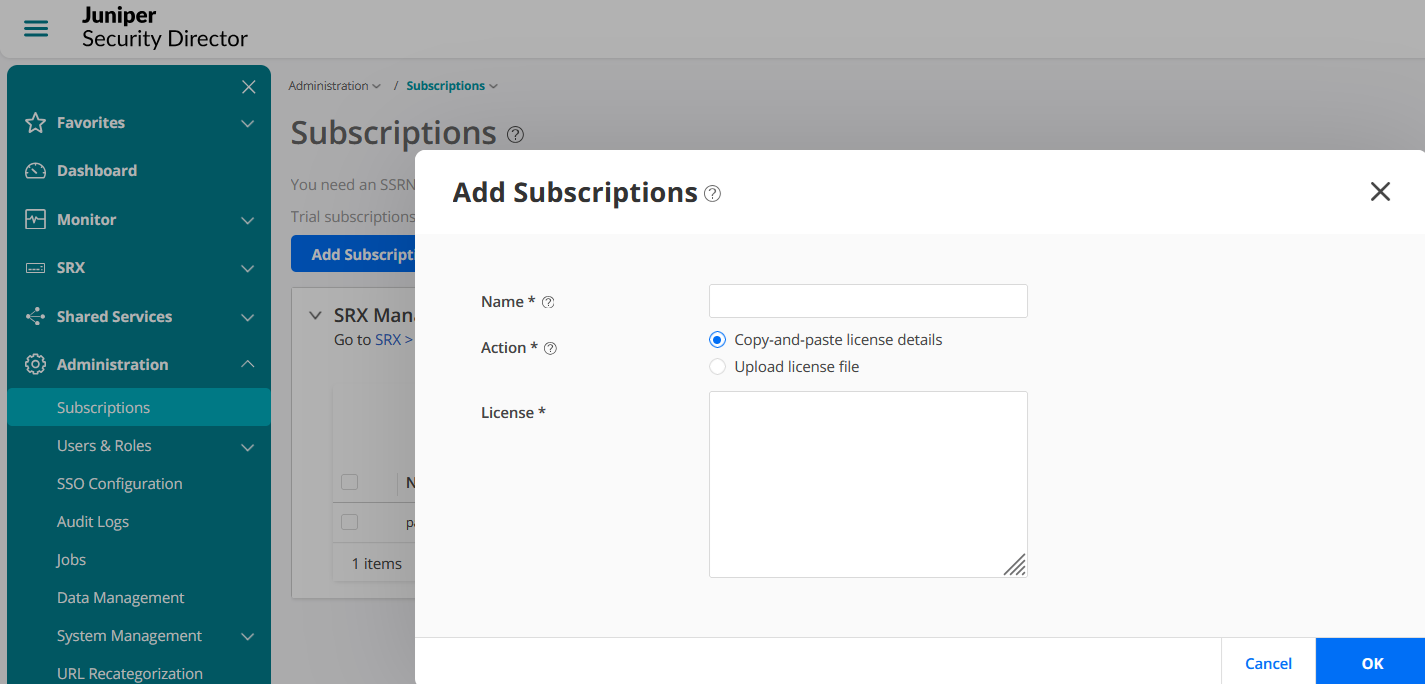Viewport: 1425px width, 684px height.
Task: Open Audit Logs from the sidebar
Action: pos(93,521)
